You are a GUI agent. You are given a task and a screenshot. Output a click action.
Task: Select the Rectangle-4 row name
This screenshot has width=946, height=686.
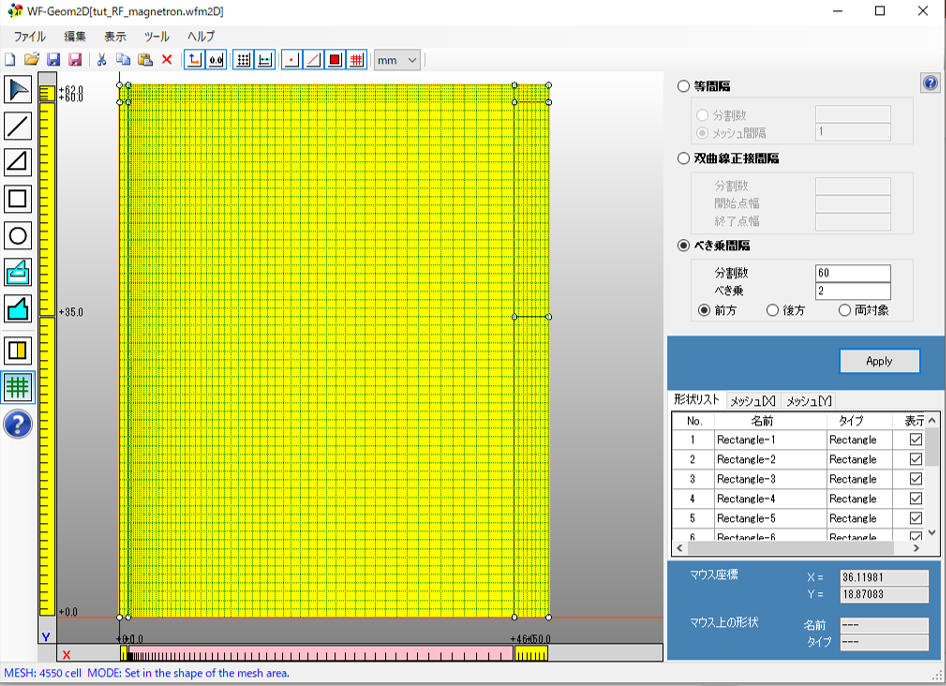point(746,499)
